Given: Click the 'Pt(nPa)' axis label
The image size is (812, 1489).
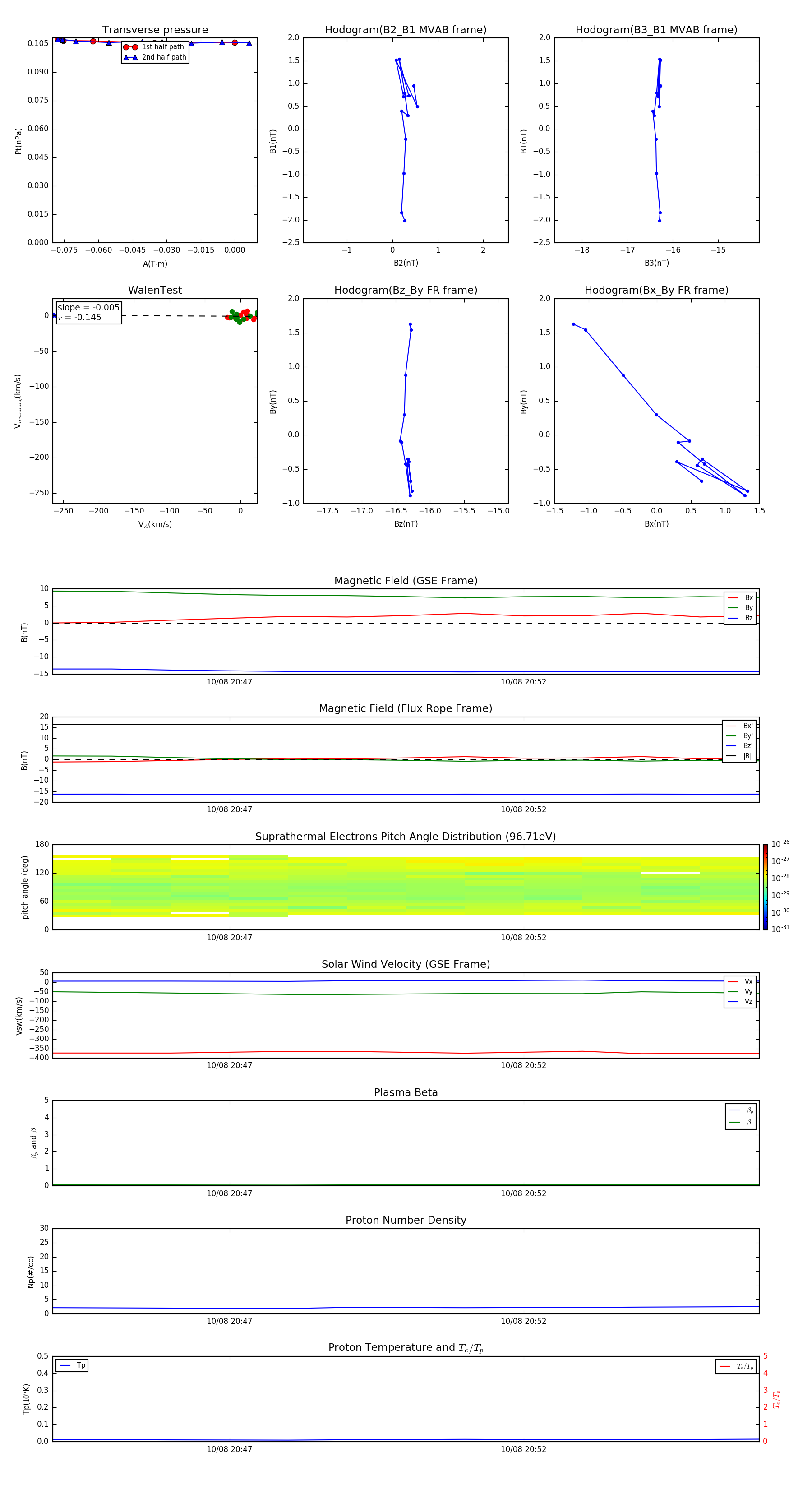Looking at the screenshot, I should 18,141.
